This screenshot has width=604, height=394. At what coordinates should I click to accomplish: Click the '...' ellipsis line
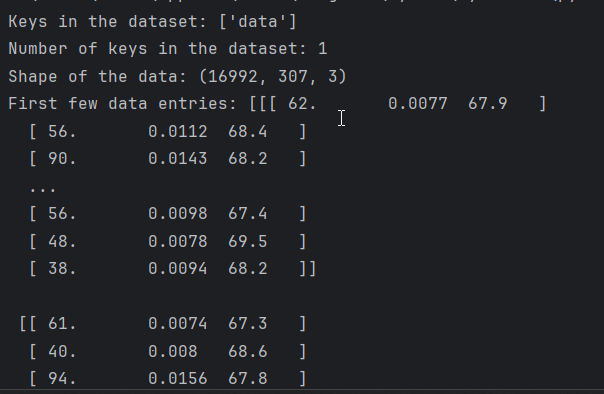click(43, 189)
